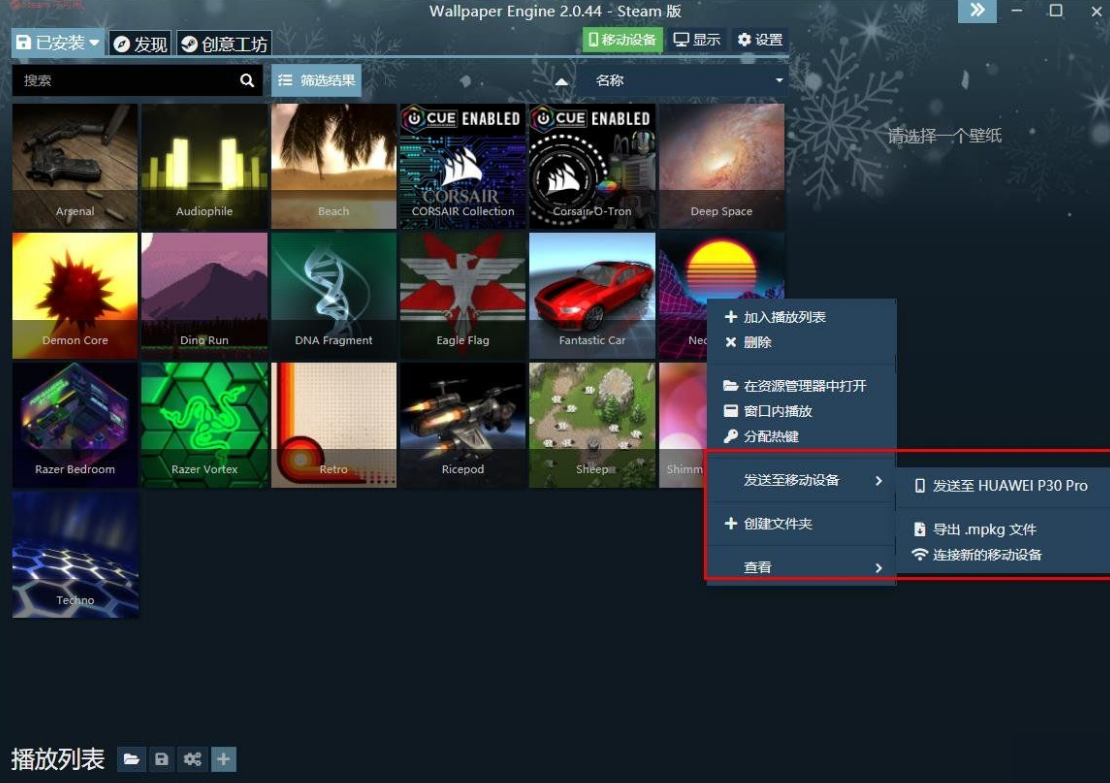The width and height of the screenshot is (1110, 783).
Task: Switch to the 创意工坊 tab
Action: coord(224,44)
